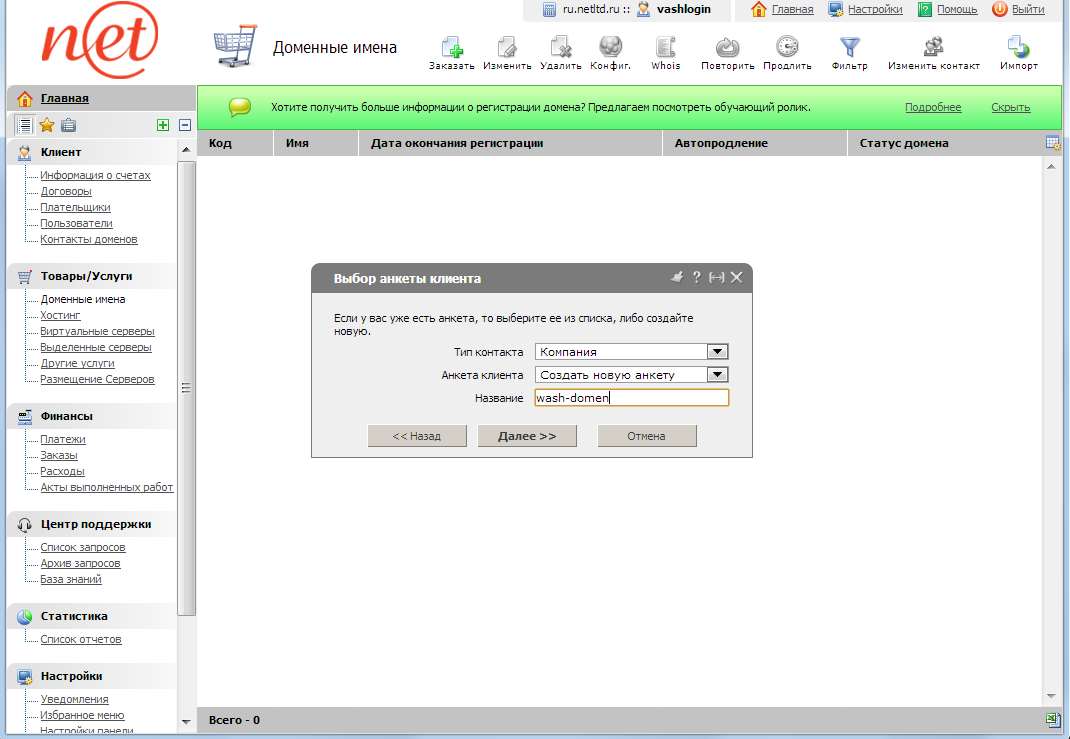Screen dimensions: 1070x739
Task: Expand all menu sections with plus icon
Action: [163, 125]
